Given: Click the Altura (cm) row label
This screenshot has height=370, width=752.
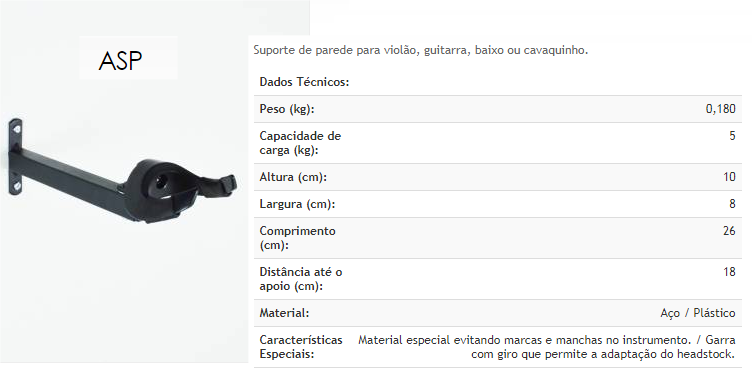Looking at the screenshot, I should [293, 177].
